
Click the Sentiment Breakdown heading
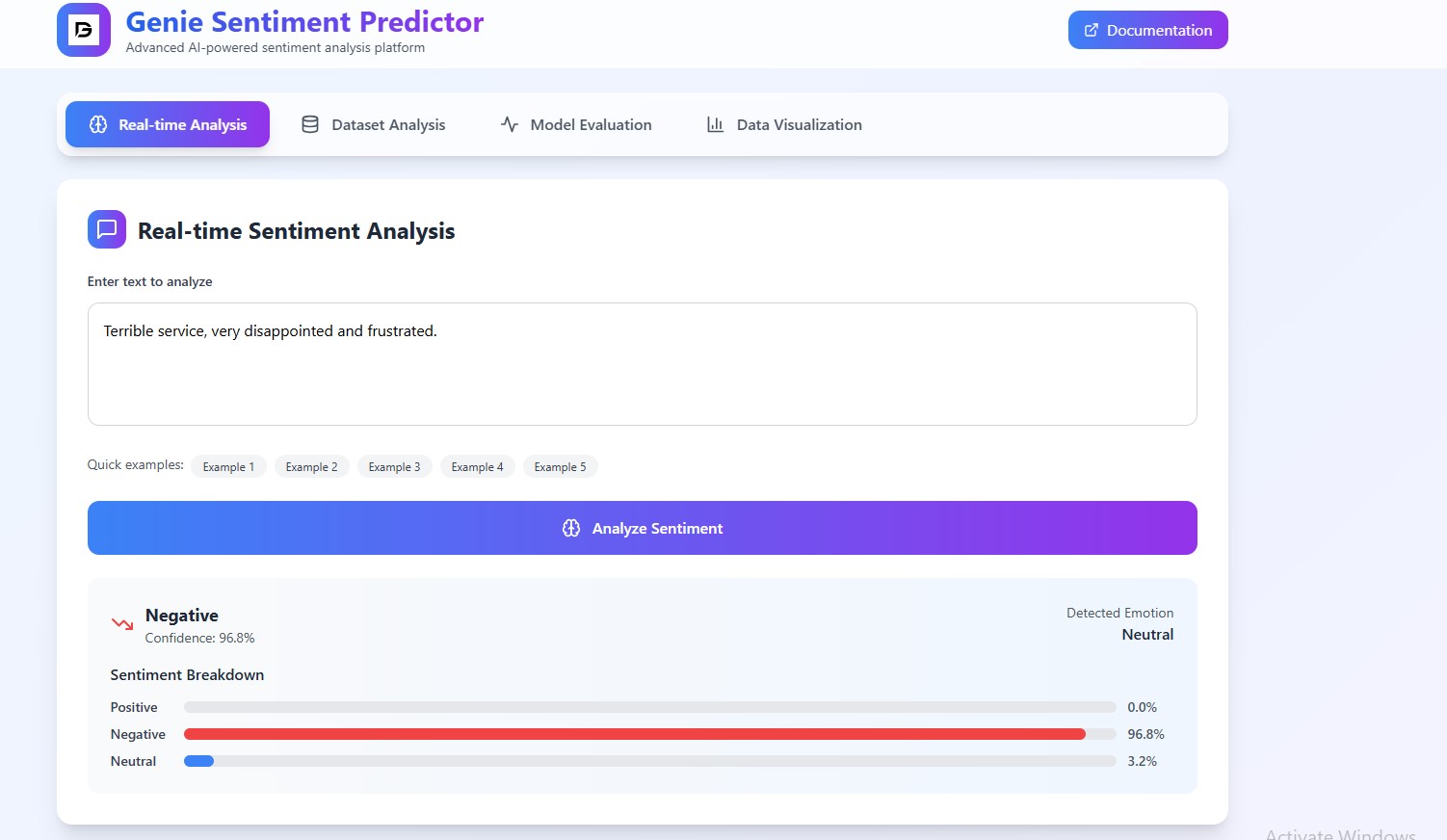[187, 674]
